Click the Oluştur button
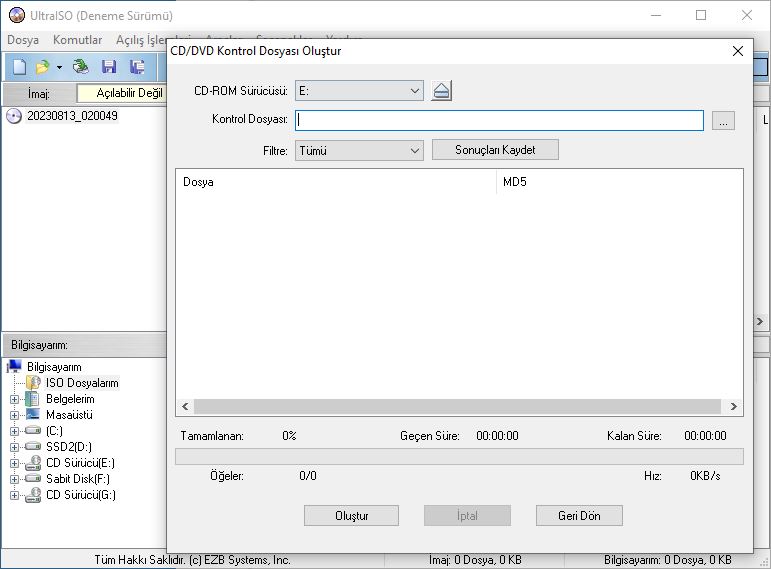 pyautogui.click(x=352, y=516)
